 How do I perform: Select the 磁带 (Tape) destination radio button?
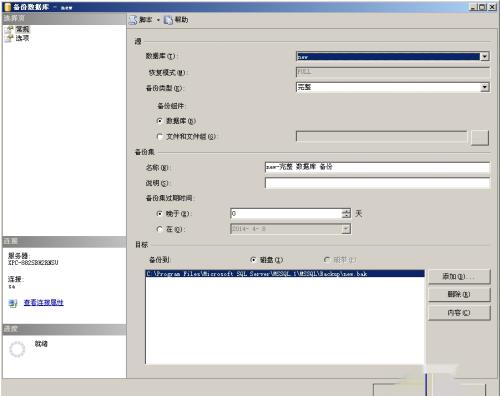tap(327, 260)
